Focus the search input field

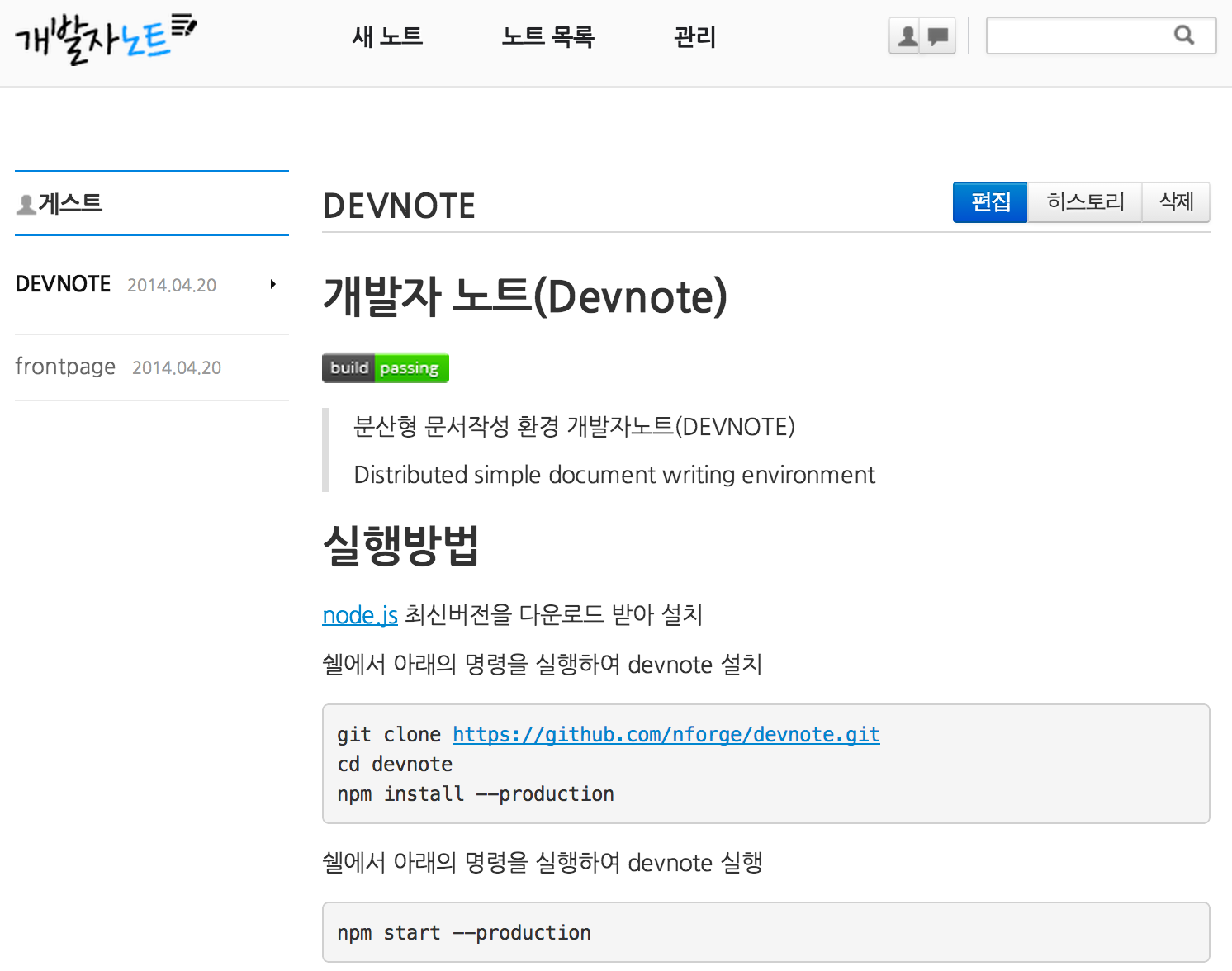pos(1078,36)
